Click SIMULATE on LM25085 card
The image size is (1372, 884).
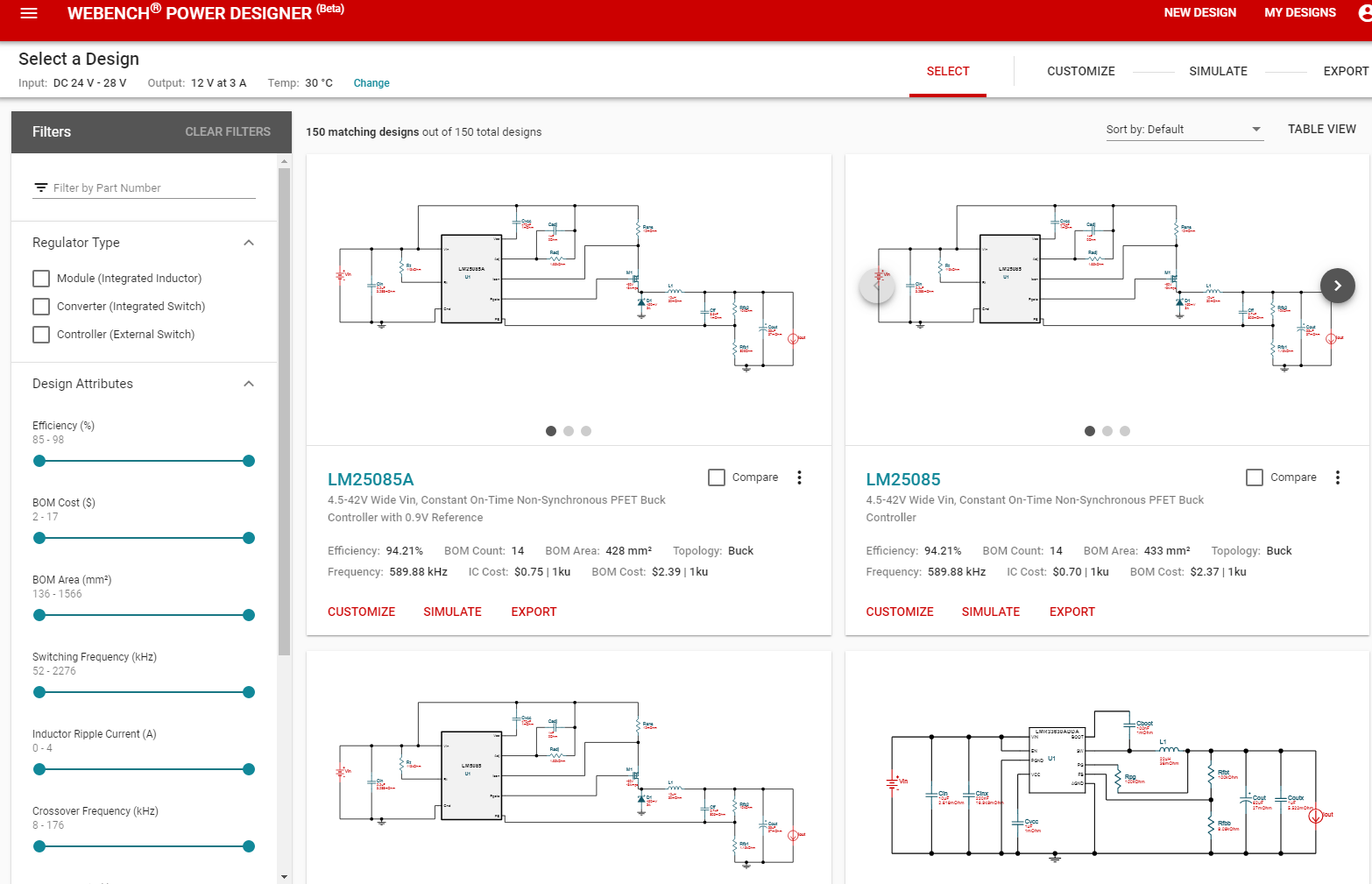click(991, 612)
